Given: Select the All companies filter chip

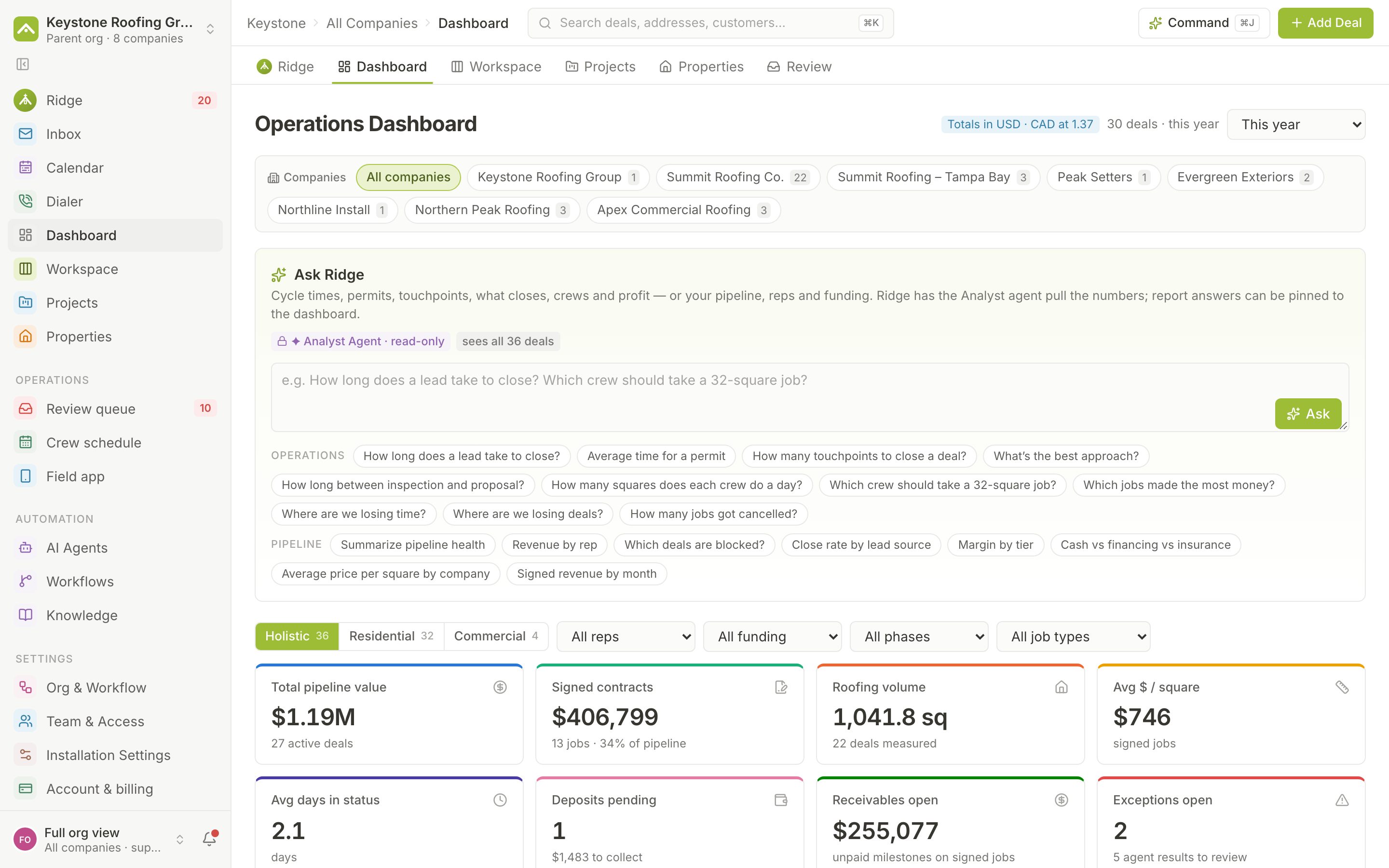Looking at the screenshot, I should 408,177.
